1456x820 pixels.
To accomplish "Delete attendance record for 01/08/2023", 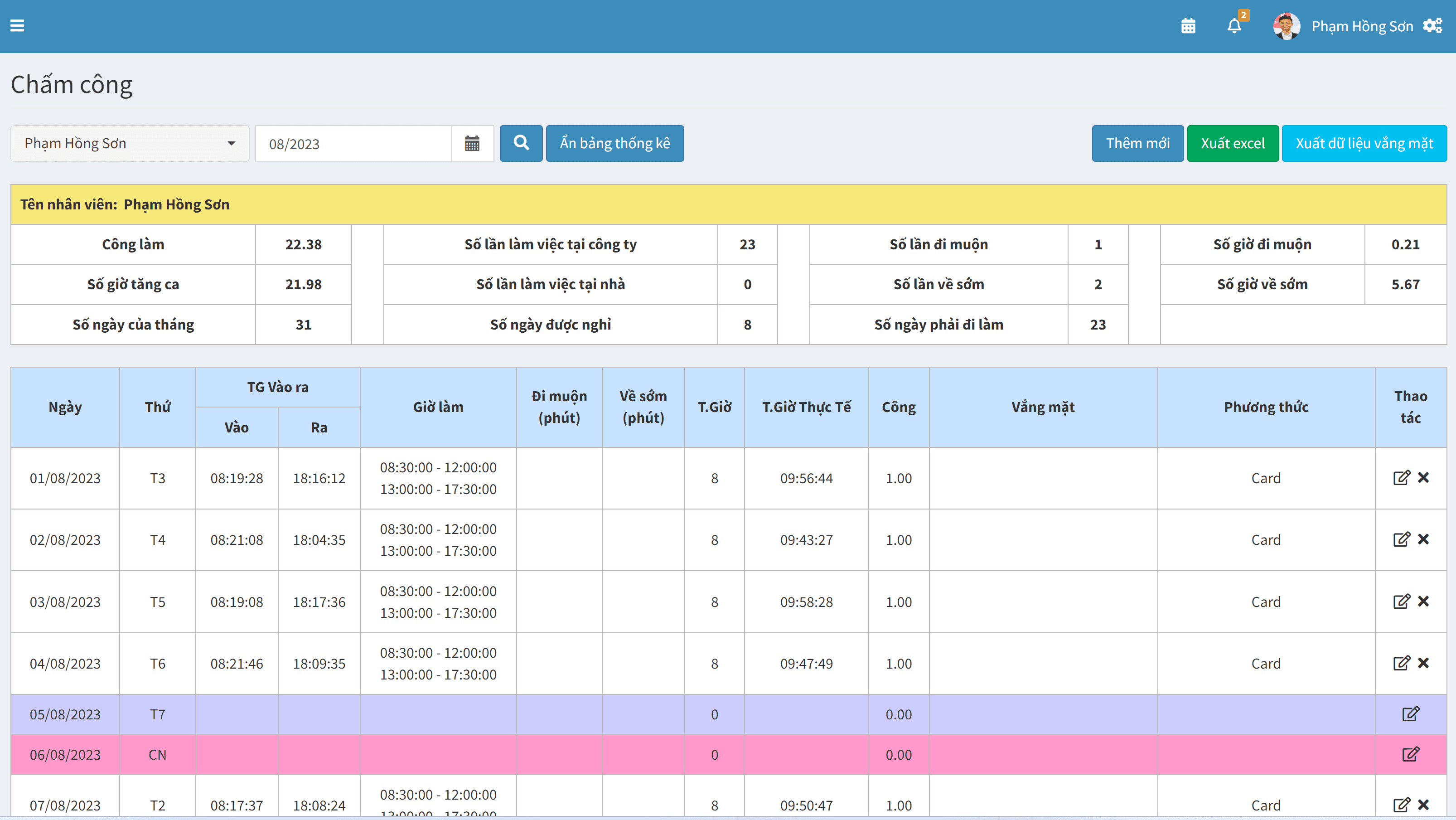I will tap(1423, 478).
